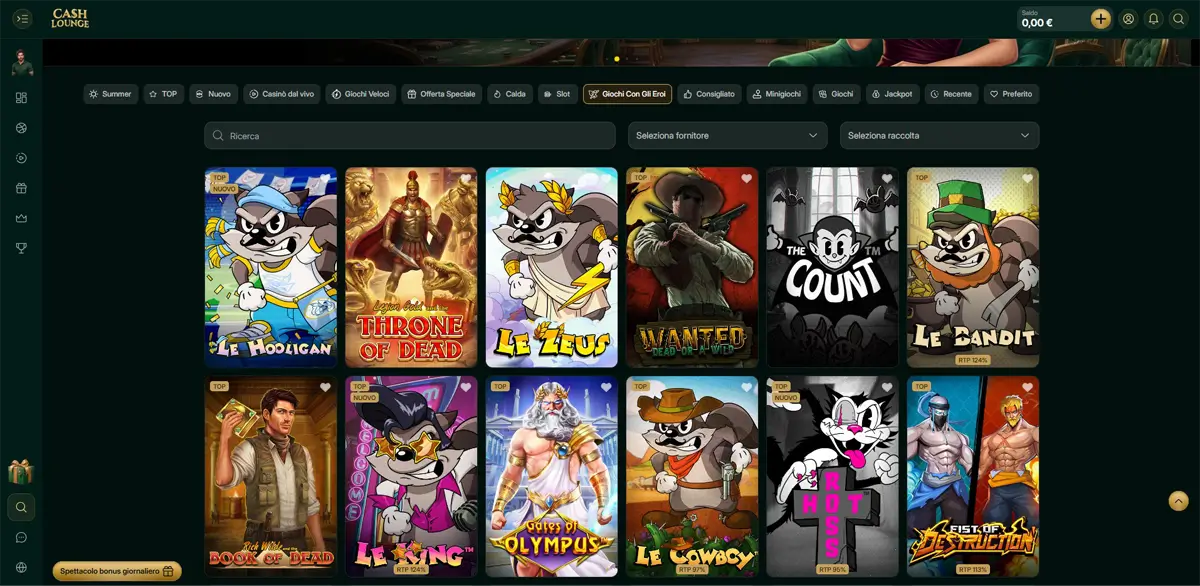
Task: Collapse the sidebar menu toggle icon
Action: point(22,19)
